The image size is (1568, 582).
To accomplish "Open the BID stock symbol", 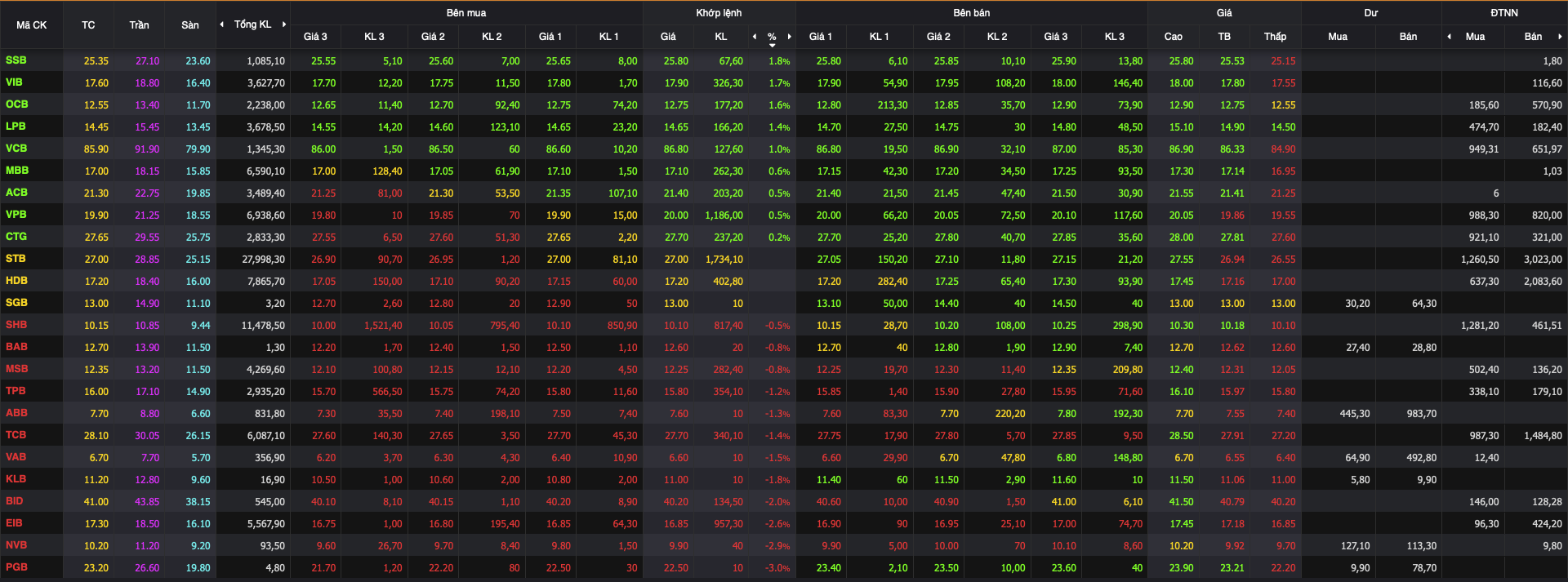I will pyautogui.click(x=14, y=501).
